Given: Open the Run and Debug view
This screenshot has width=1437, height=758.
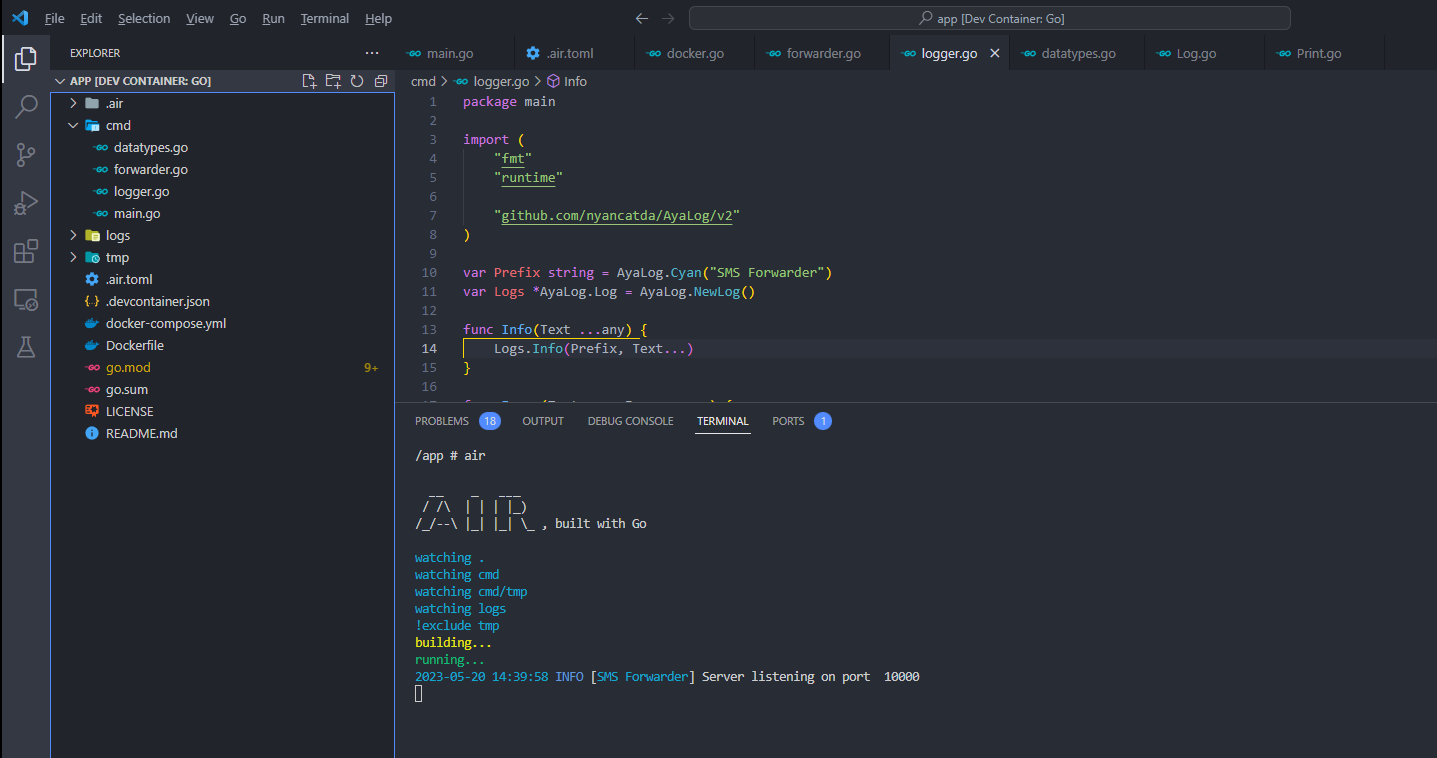Looking at the screenshot, I should tap(26, 203).
